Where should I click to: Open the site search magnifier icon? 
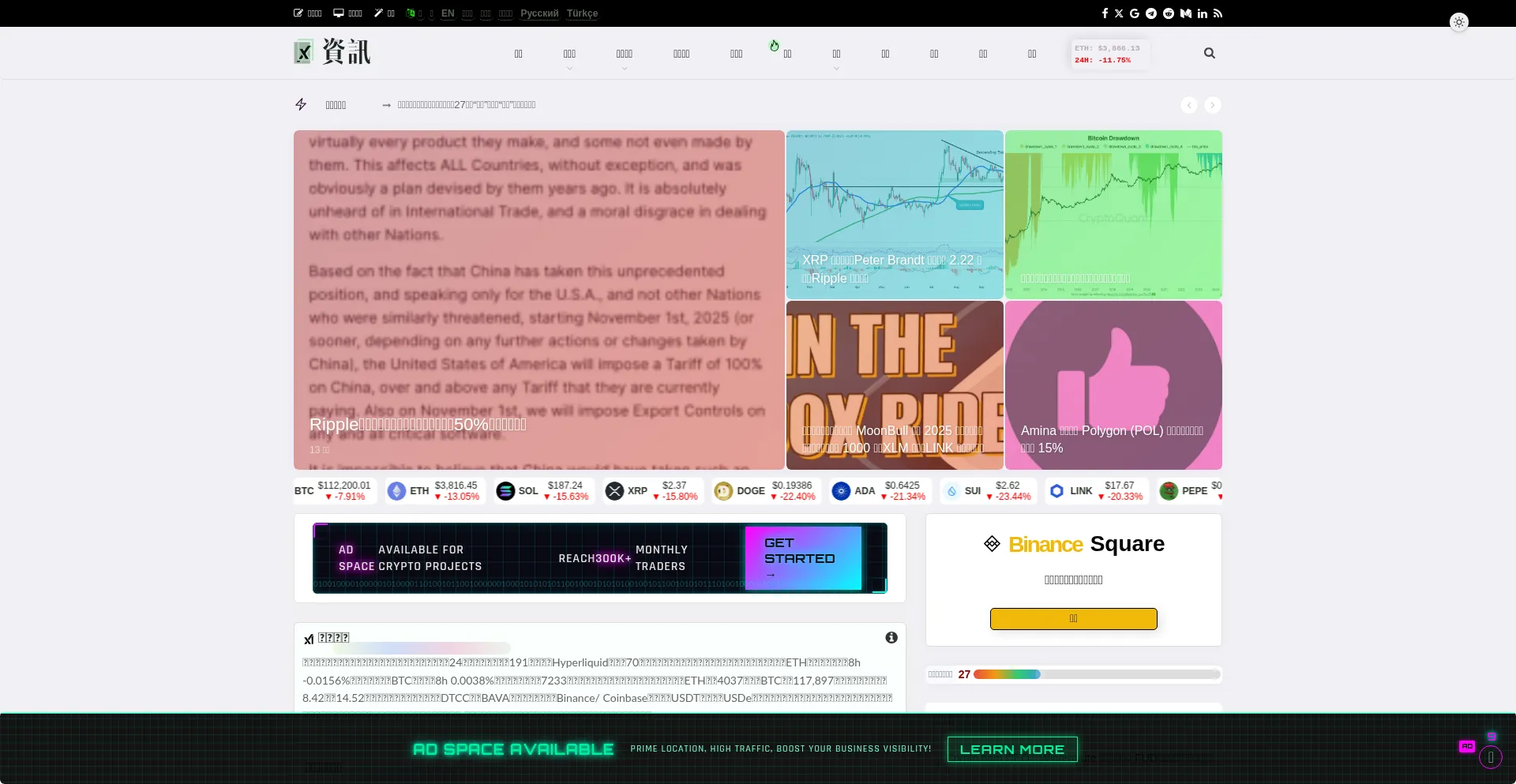[1209, 53]
